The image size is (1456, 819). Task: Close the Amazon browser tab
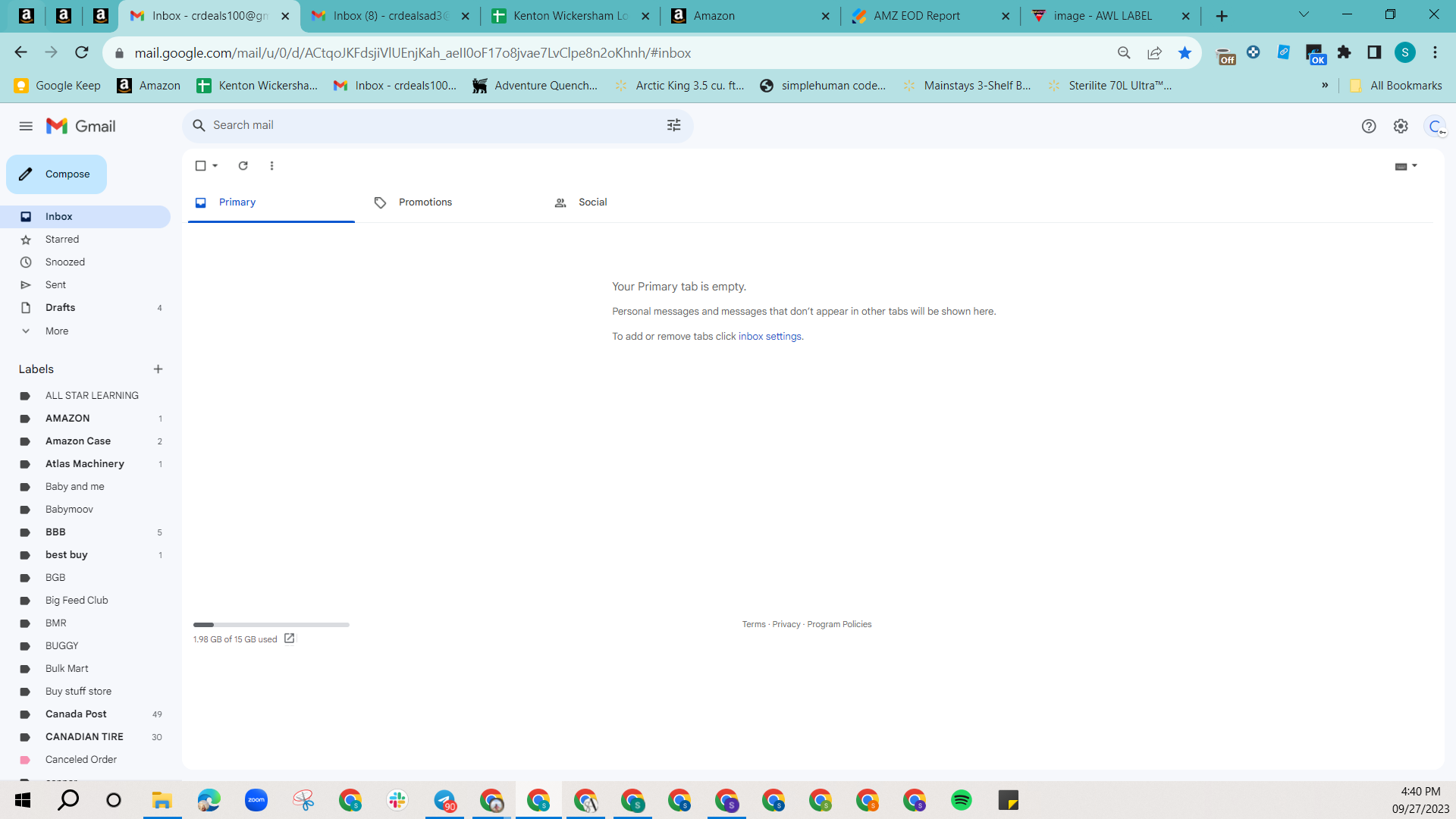[826, 16]
